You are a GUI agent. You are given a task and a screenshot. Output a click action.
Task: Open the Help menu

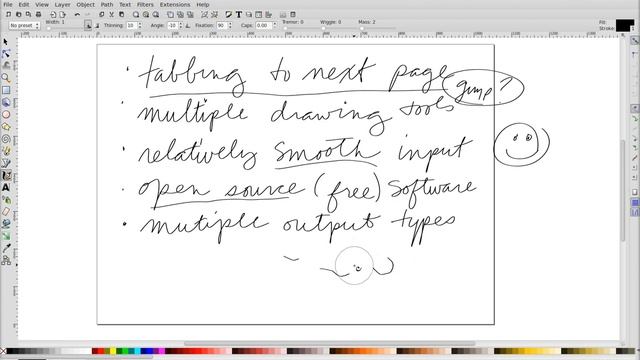pyautogui.click(x=203, y=4)
